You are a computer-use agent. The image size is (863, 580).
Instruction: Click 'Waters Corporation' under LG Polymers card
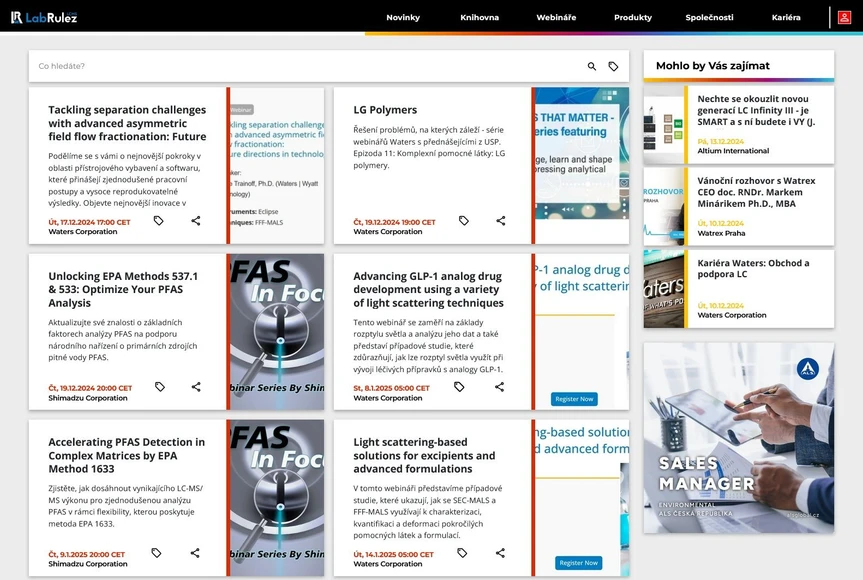tap(387, 232)
